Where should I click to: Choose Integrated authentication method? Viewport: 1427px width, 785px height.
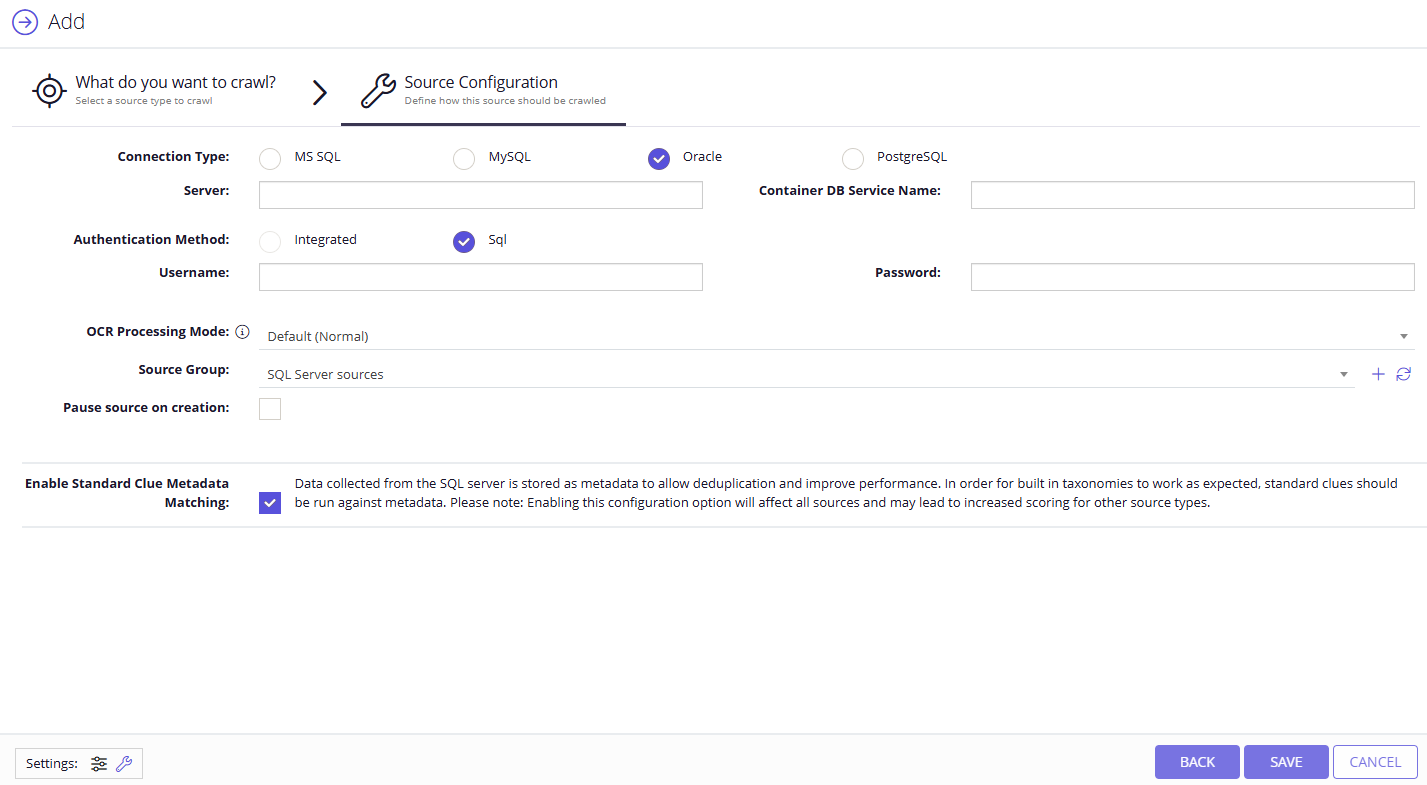[270, 242]
